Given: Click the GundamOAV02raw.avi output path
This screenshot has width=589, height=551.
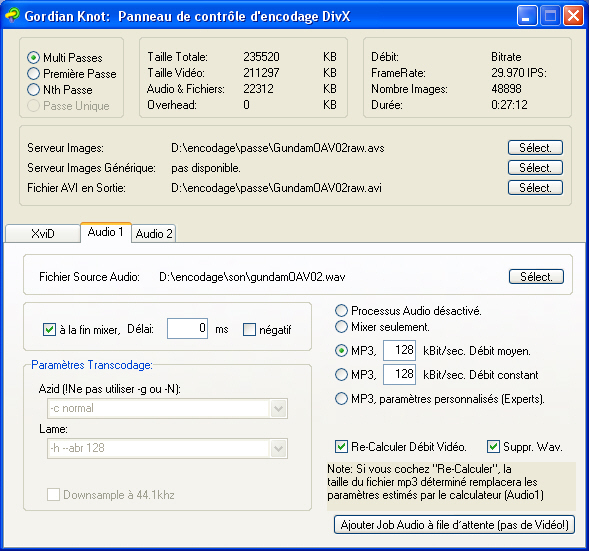Looking at the screenshot, I should pyautogui.click(x=276, y=188).
